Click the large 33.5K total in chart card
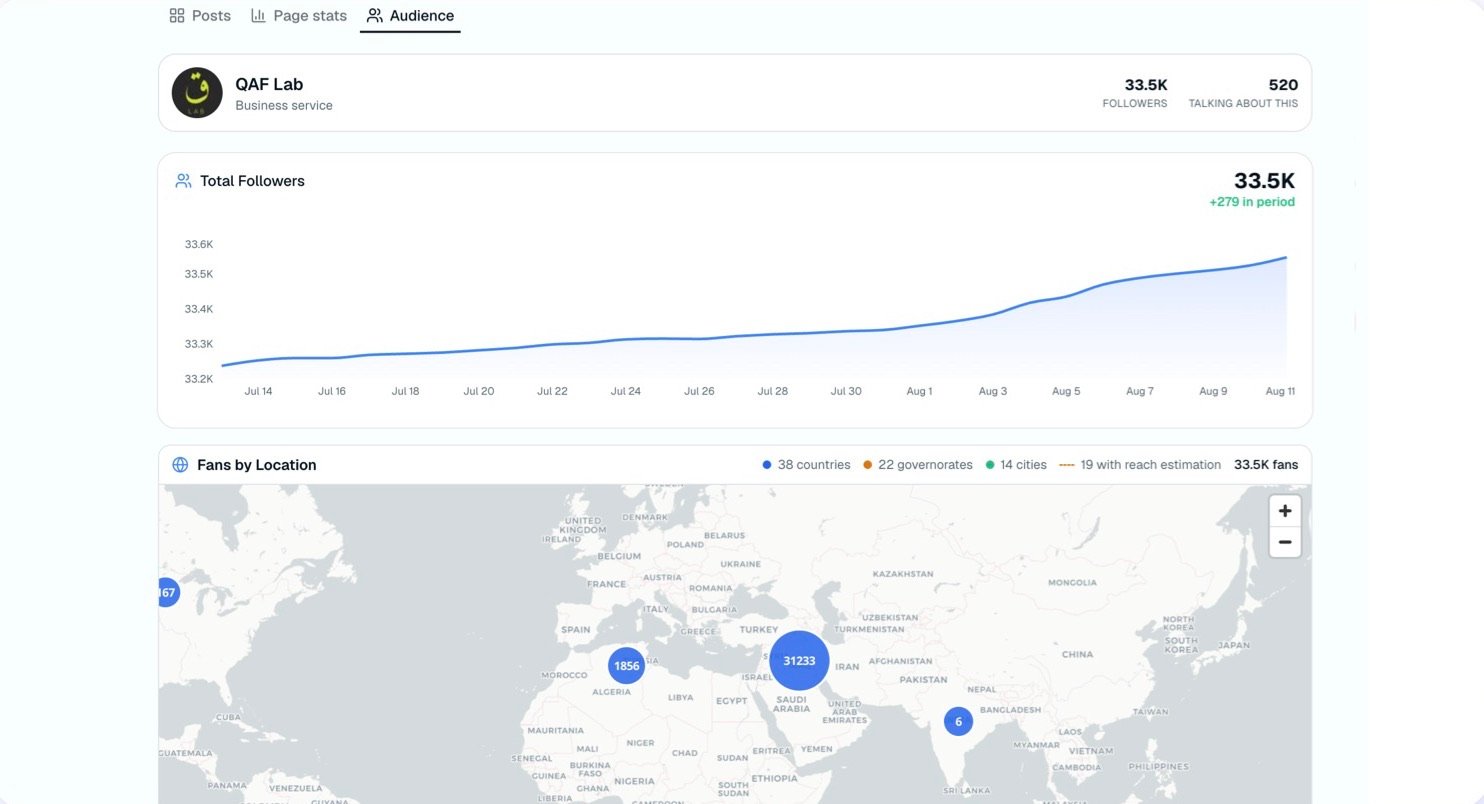 pos(1264,181)
